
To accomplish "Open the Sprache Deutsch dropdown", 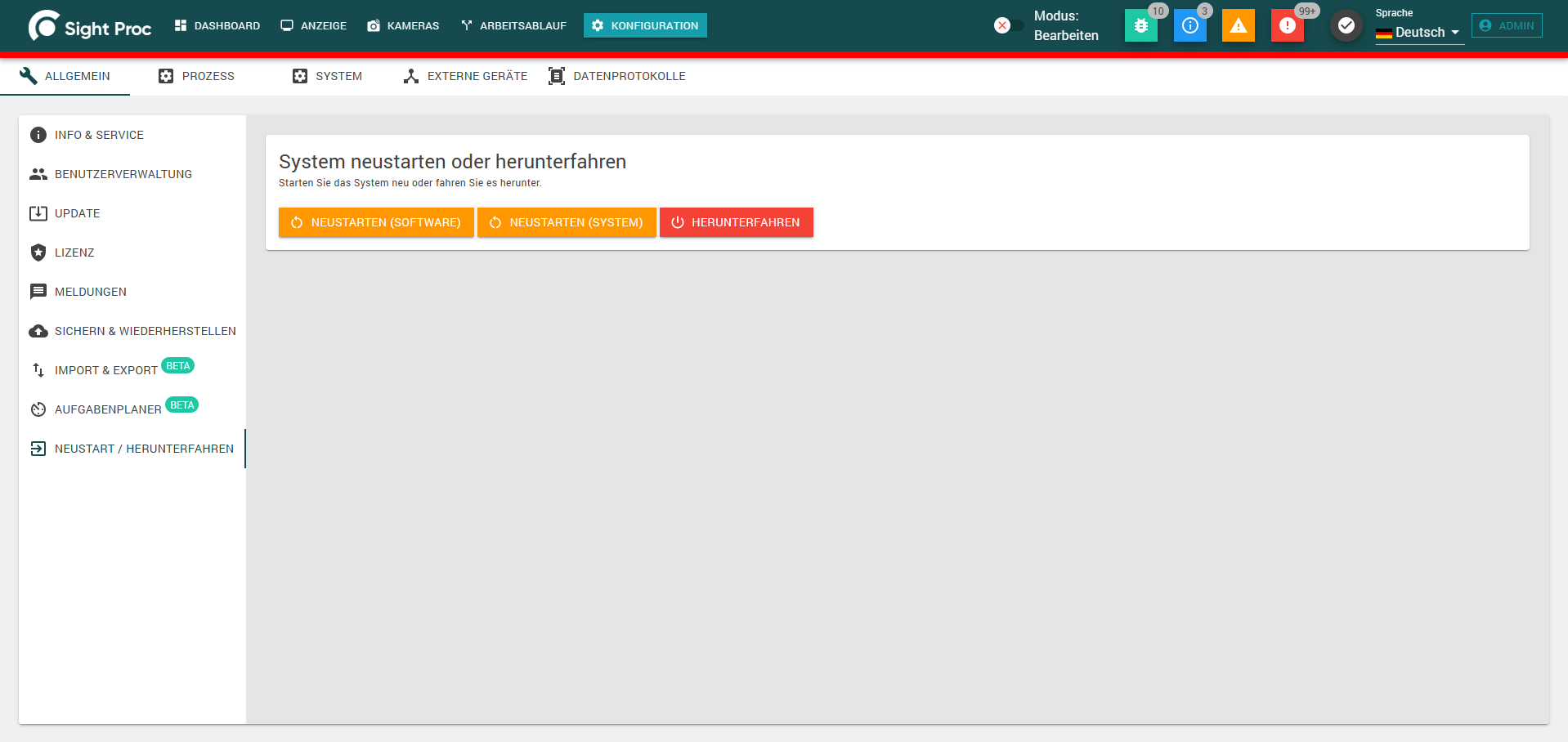I will click(x=1419, y=32).
